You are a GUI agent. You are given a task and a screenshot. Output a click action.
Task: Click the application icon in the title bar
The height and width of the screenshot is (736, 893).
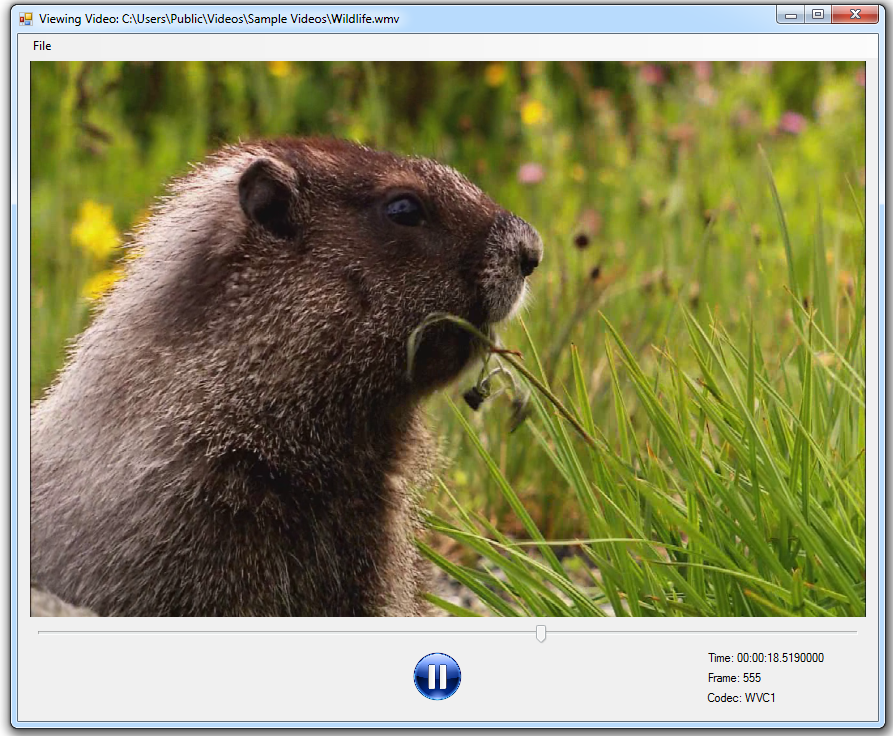tap(26, 19)
